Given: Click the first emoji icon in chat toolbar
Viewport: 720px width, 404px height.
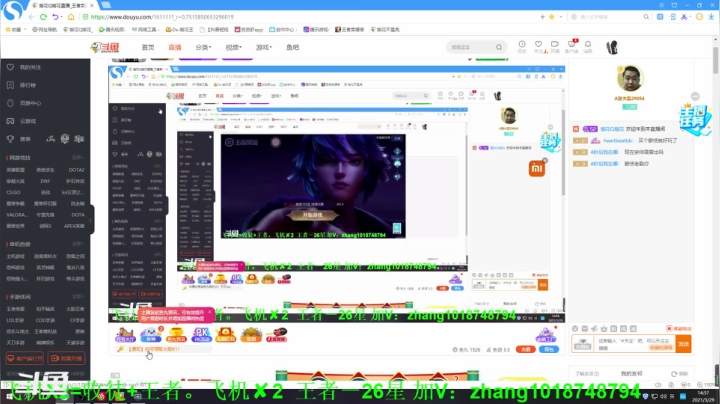Looking at the screenshot, I should click(575, 329).
